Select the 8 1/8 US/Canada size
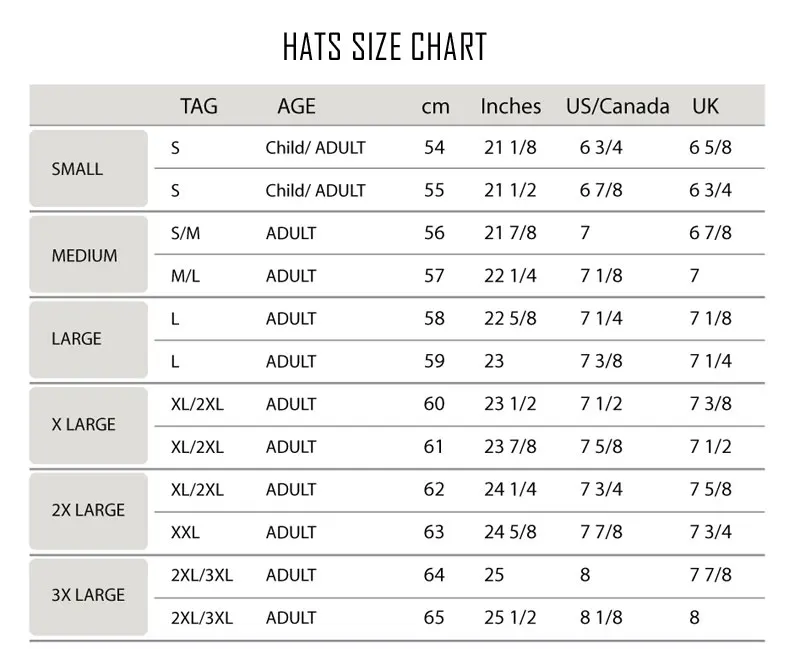Screen dimensions: 800x649 coord(599,618)
